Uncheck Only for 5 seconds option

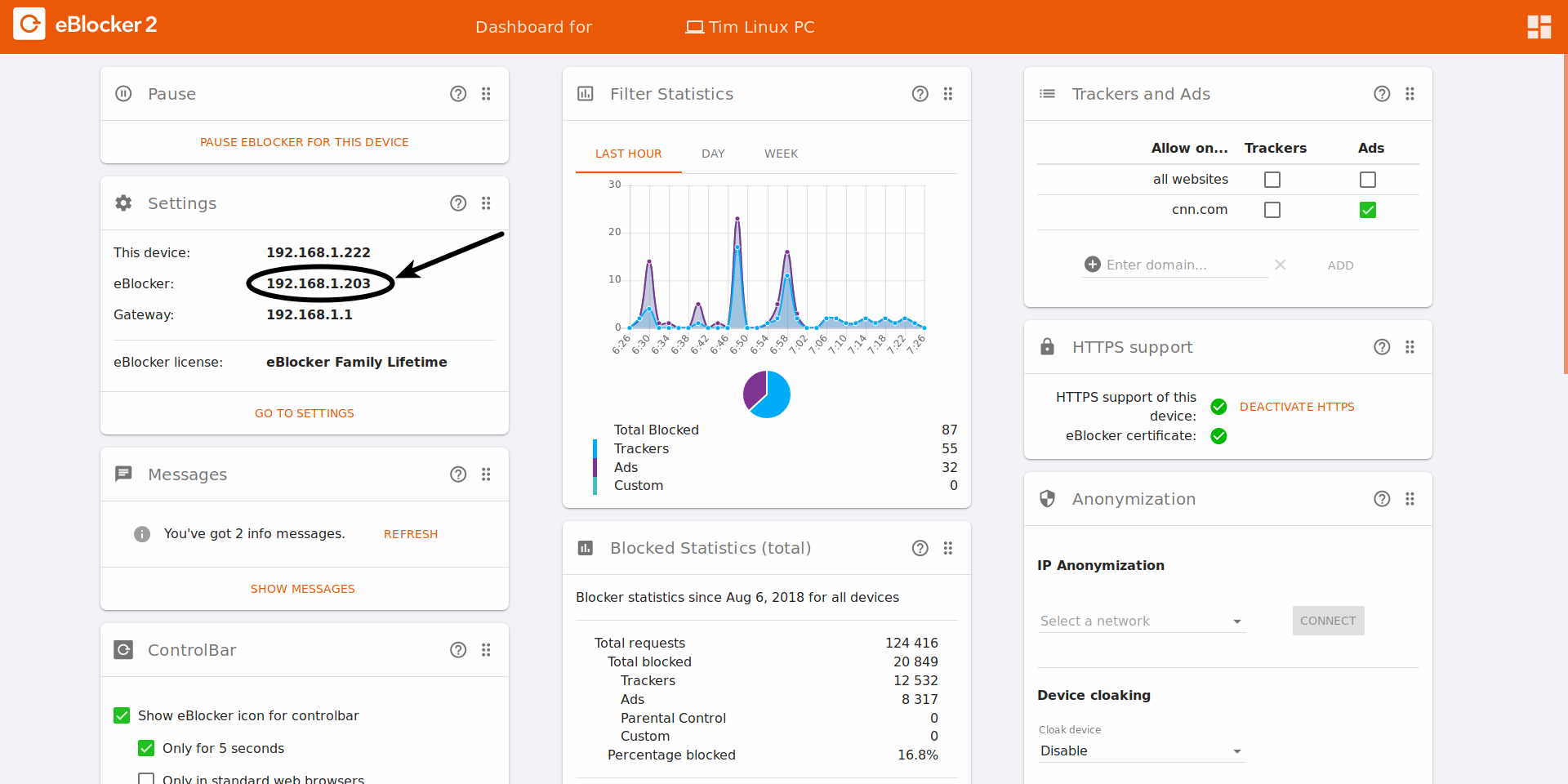click(x=146, y=748)
